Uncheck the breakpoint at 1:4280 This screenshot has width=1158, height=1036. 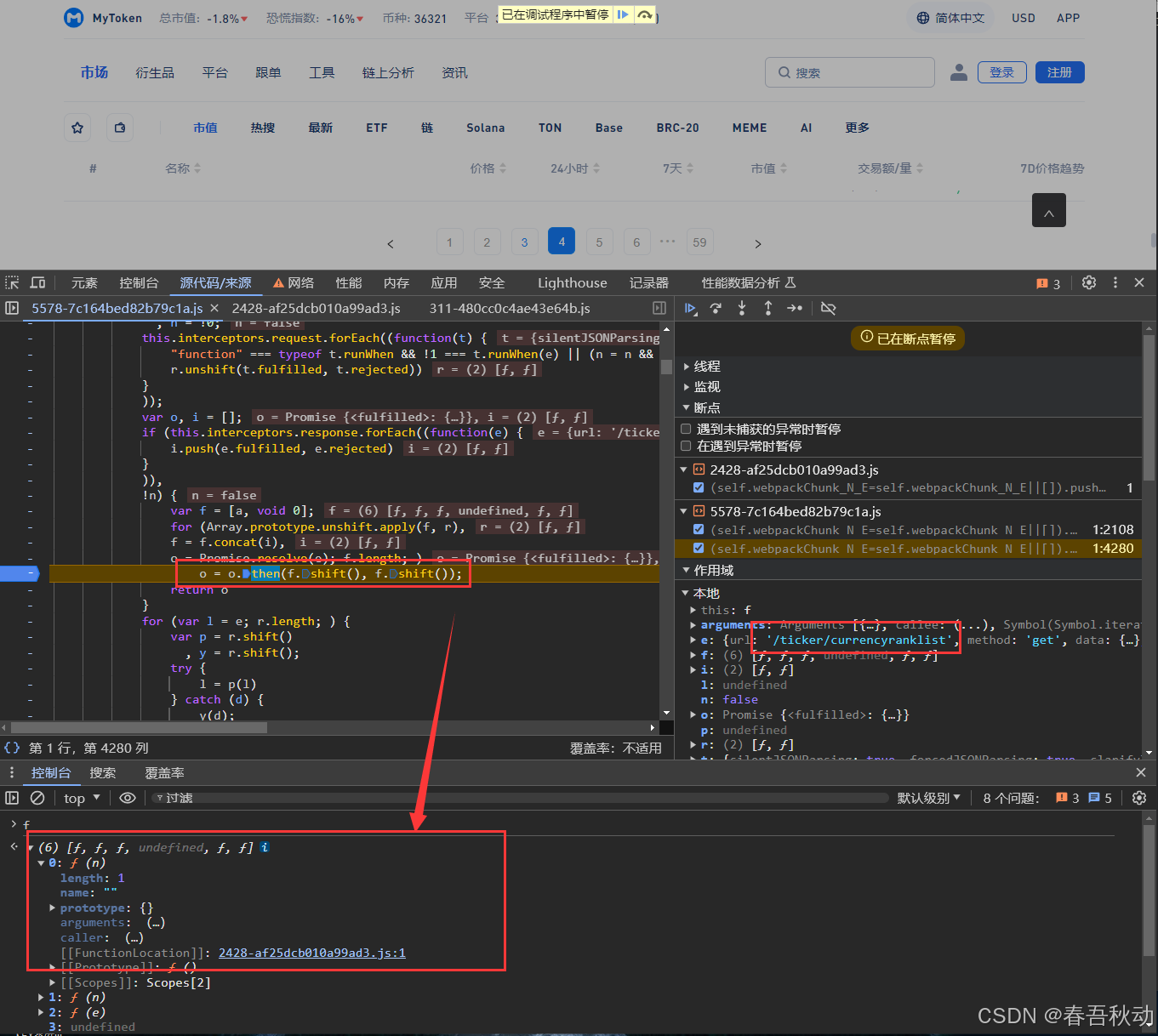point(699,548)
